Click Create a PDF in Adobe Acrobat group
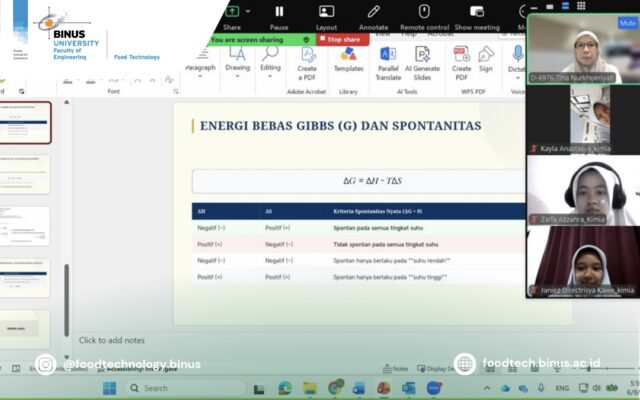The image size is (640, 400). click(x=307, y=64)
